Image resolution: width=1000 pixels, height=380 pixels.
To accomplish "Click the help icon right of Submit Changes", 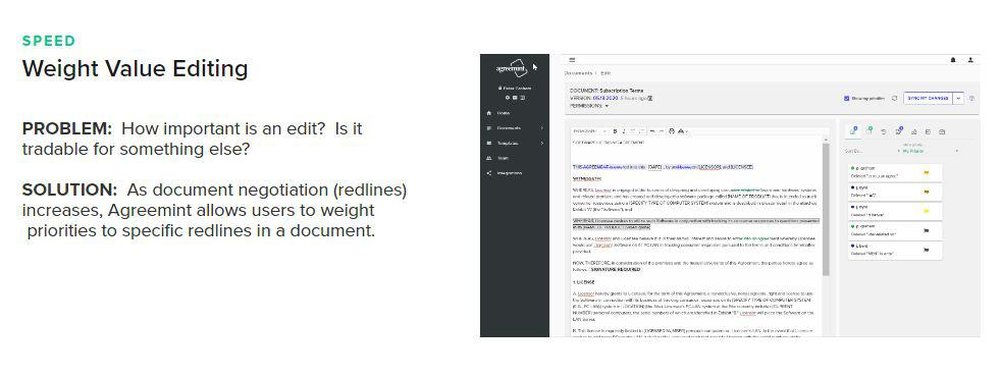I will 972,98.
